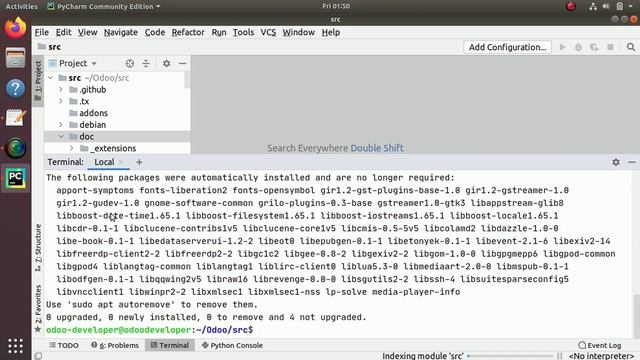Add a new terminal session tab
640x360 pixels.
click(139, 162)
